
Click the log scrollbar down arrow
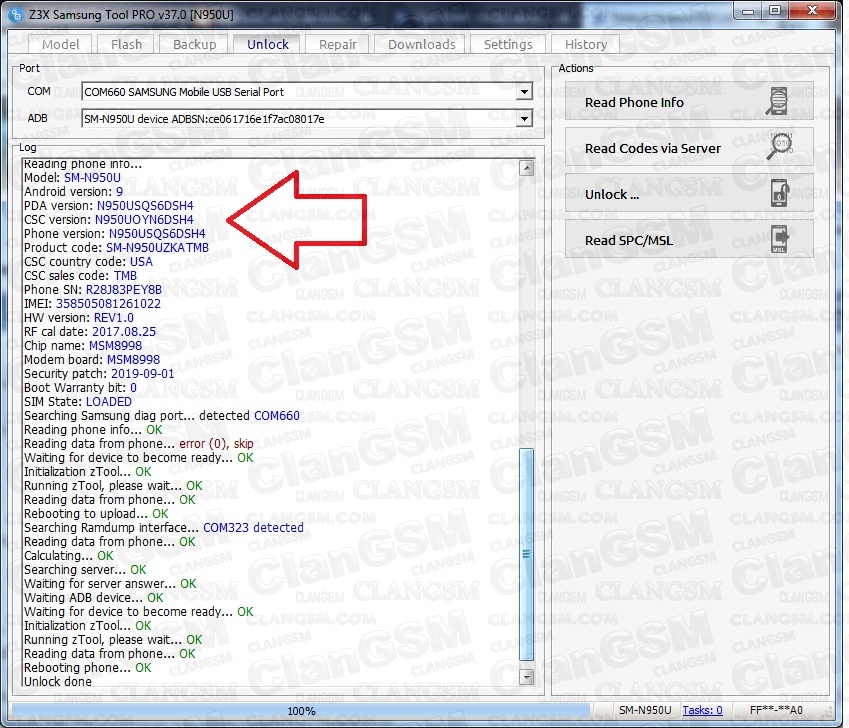click(x=526, y=677)
